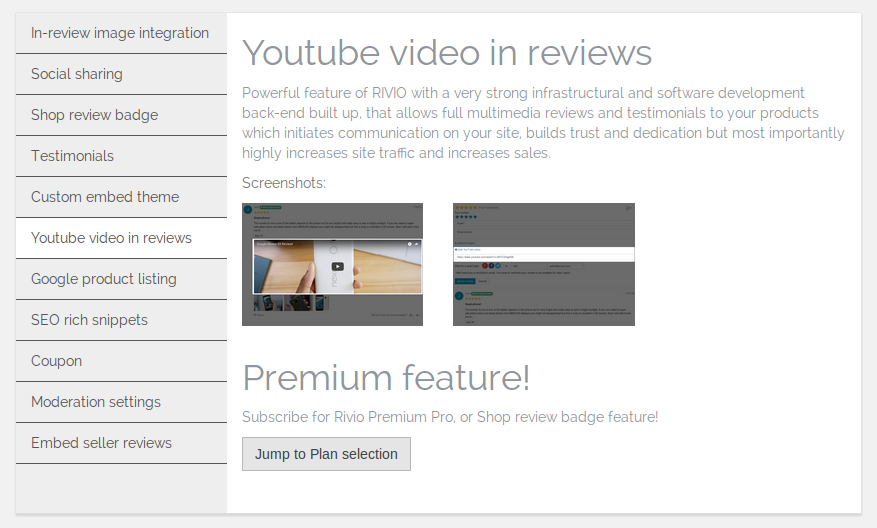Select Youtube video in reviews tab

pyautogui.click(x=121, y=238)
